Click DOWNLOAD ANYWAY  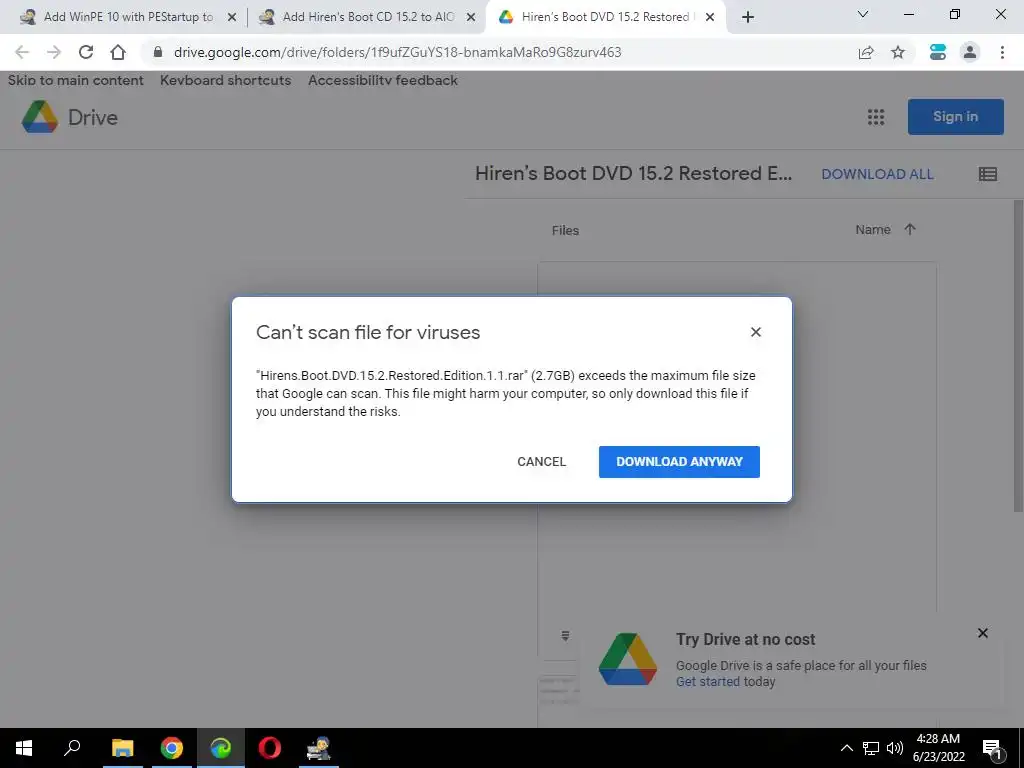[x=679, y=462]
